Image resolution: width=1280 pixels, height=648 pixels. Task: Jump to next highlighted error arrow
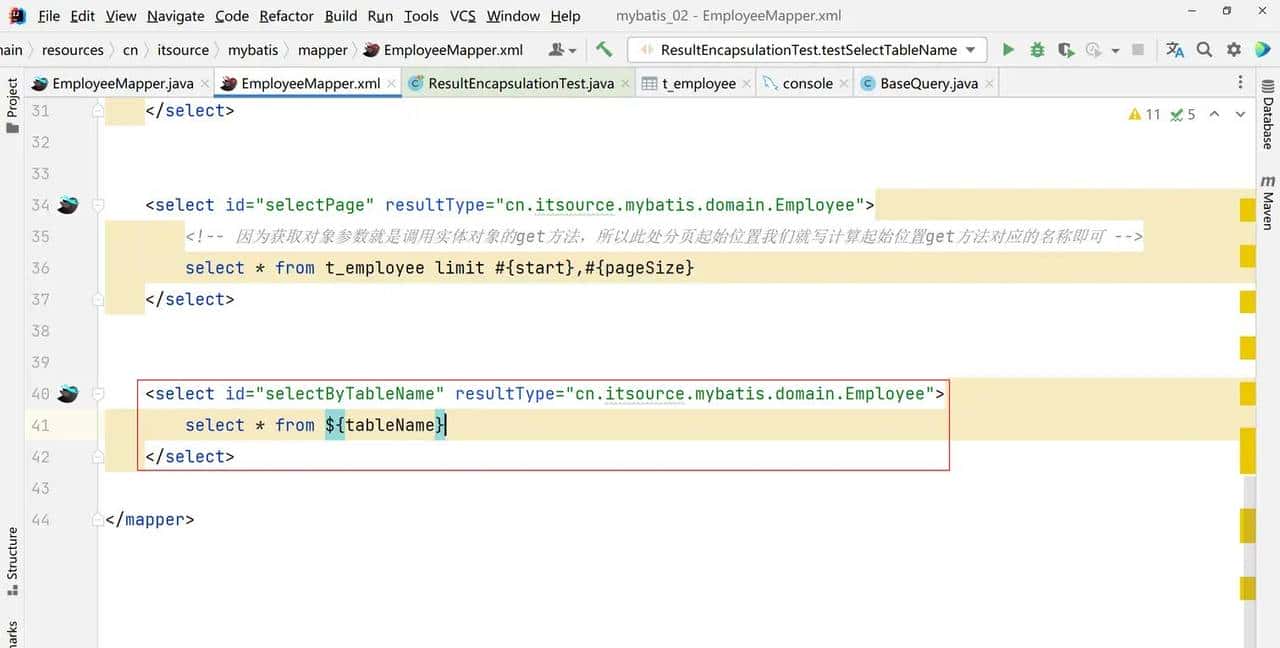1240,114
